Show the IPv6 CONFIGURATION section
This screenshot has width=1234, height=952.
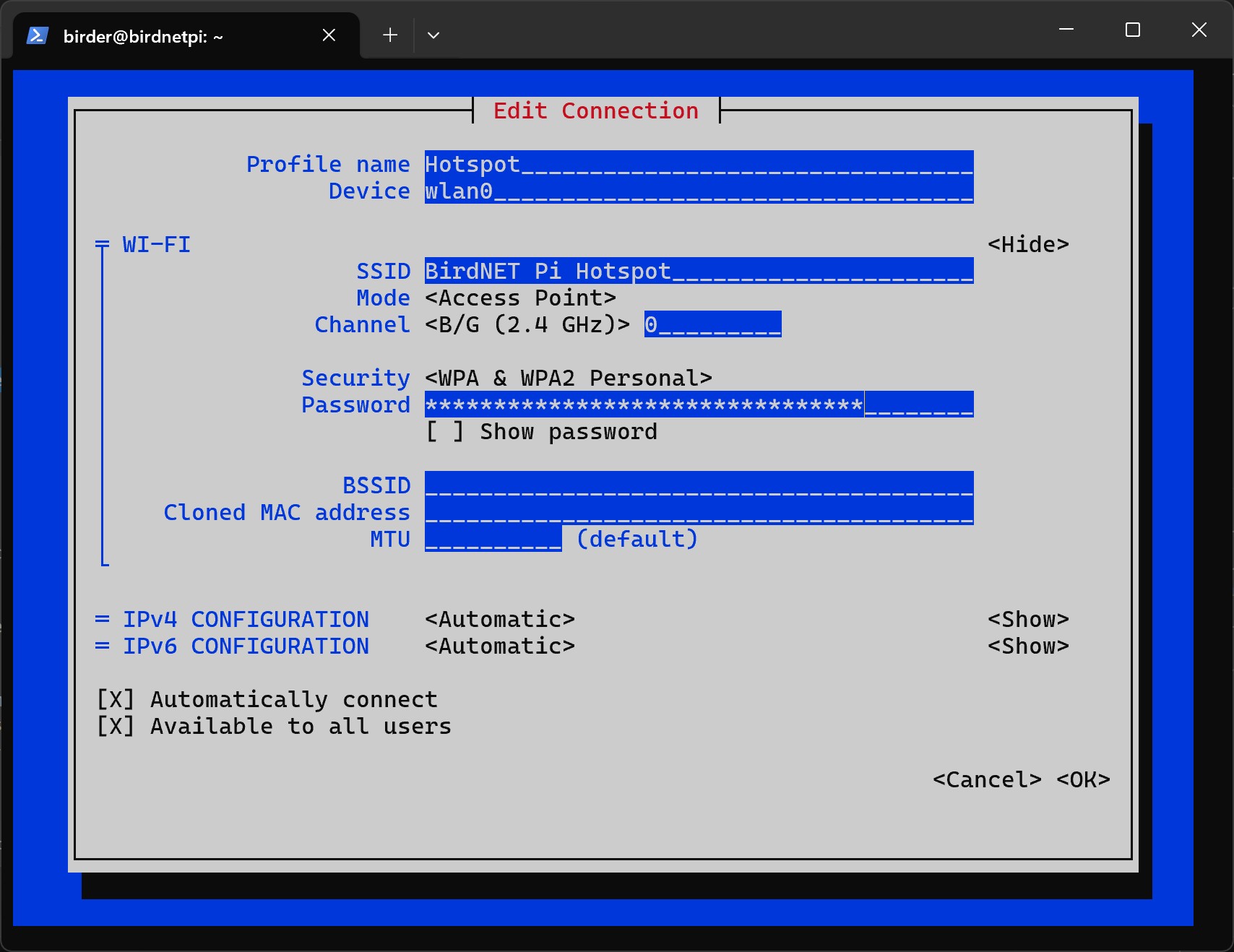(1027, 646)
